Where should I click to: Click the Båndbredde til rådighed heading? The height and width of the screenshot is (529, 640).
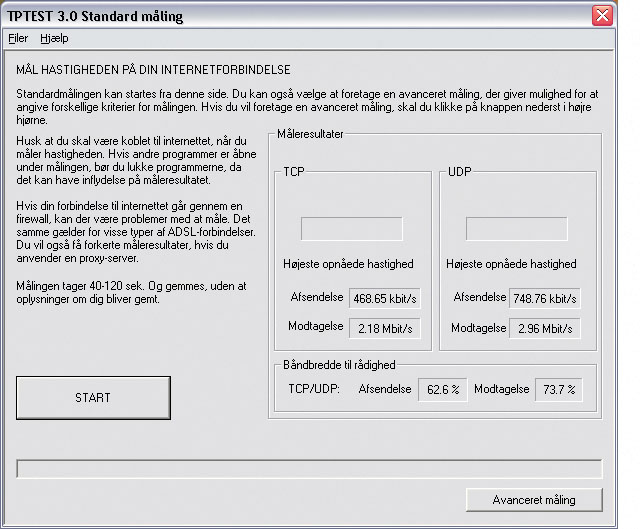339,365
